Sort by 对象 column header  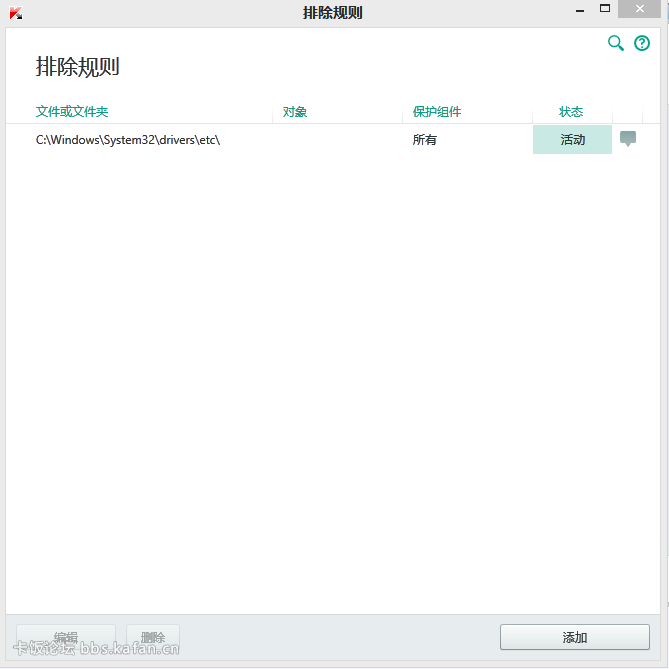point(295,112)
